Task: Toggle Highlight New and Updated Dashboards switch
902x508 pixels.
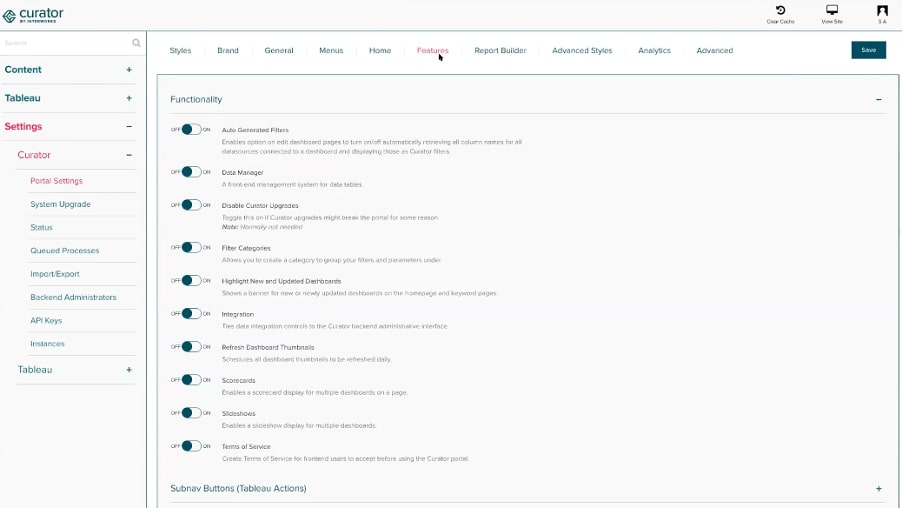Action: click(191, 281)
